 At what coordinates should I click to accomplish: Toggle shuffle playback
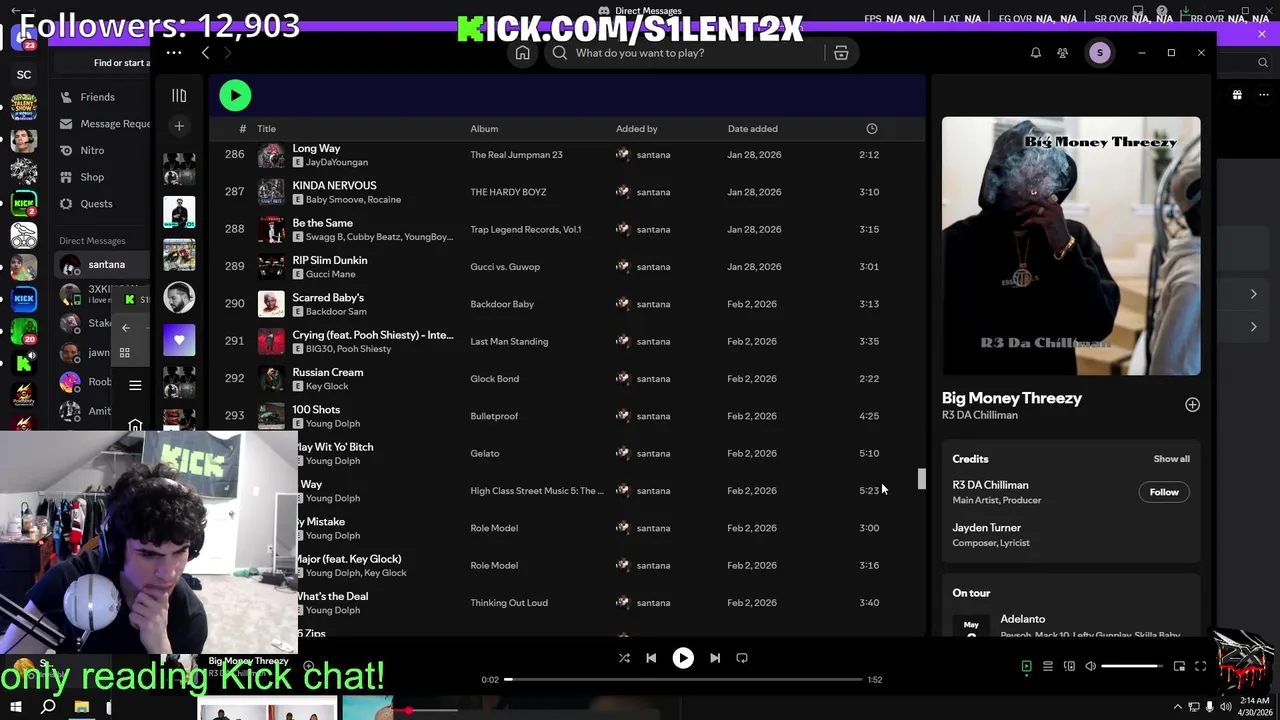coord(624,658)
